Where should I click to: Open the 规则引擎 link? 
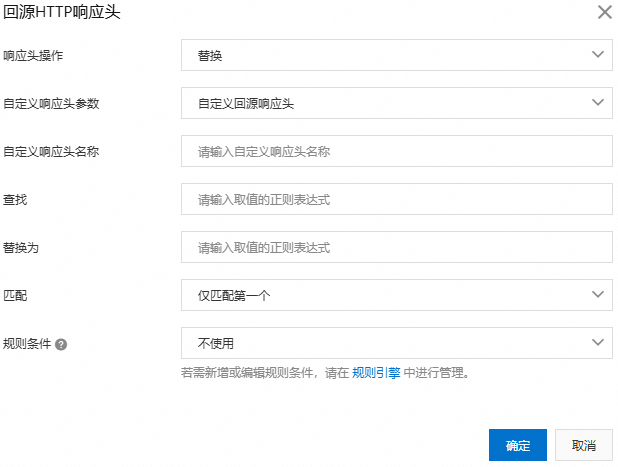click(x=376, y=372)
